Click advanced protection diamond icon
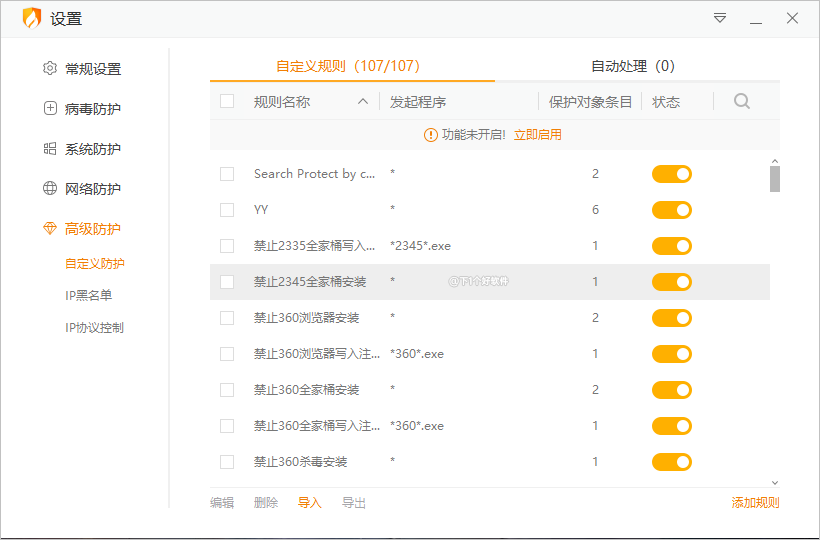 (50, 229)
